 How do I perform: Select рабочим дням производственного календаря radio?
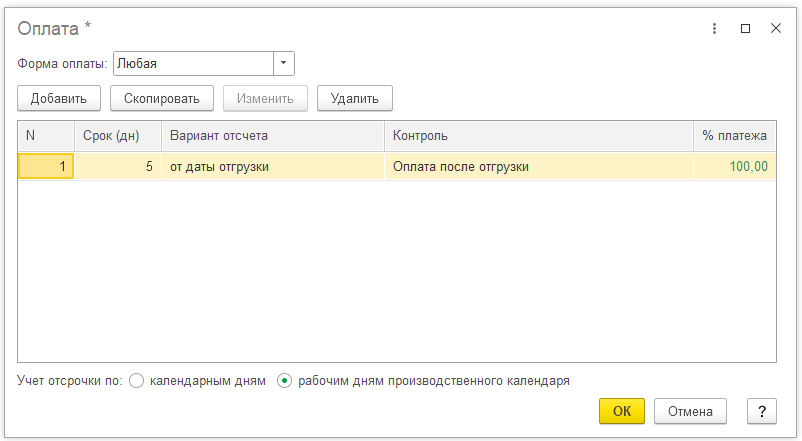tap(284, 381)
